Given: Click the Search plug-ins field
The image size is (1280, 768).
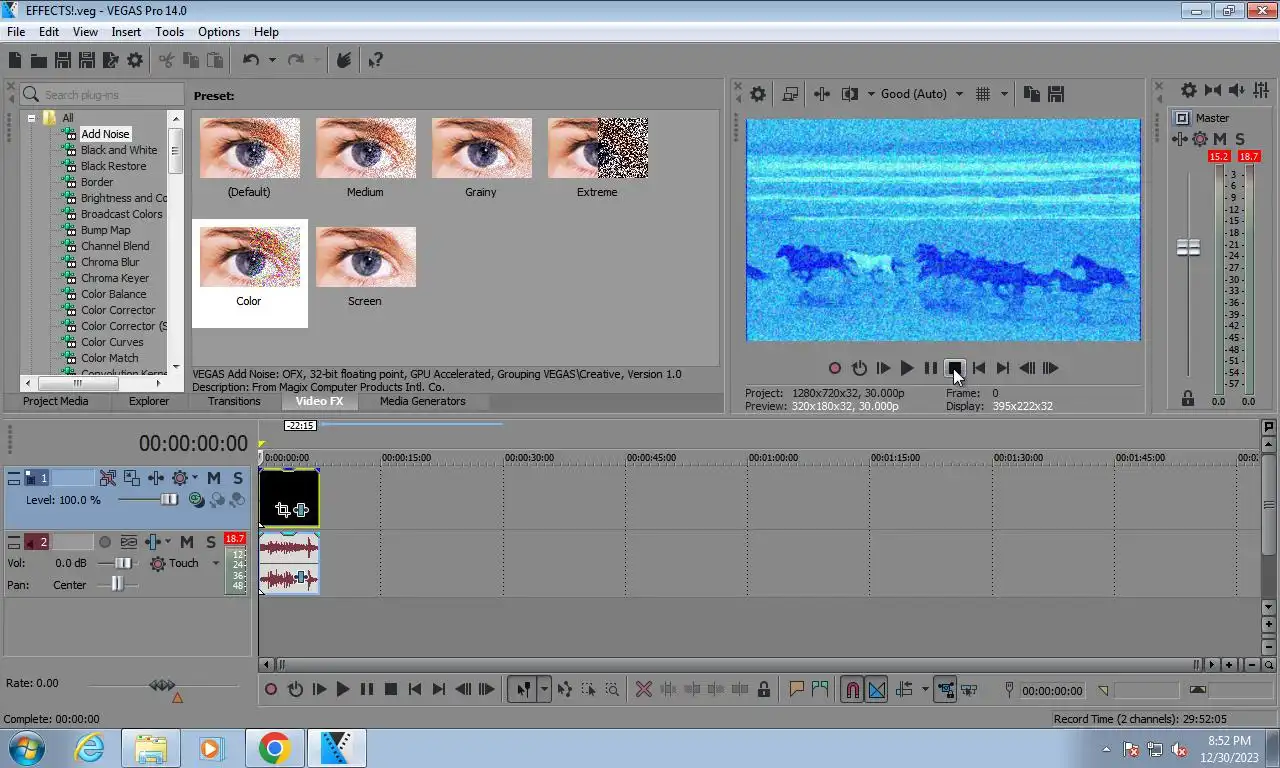Looking at the screenshot, I should [102, 94].
